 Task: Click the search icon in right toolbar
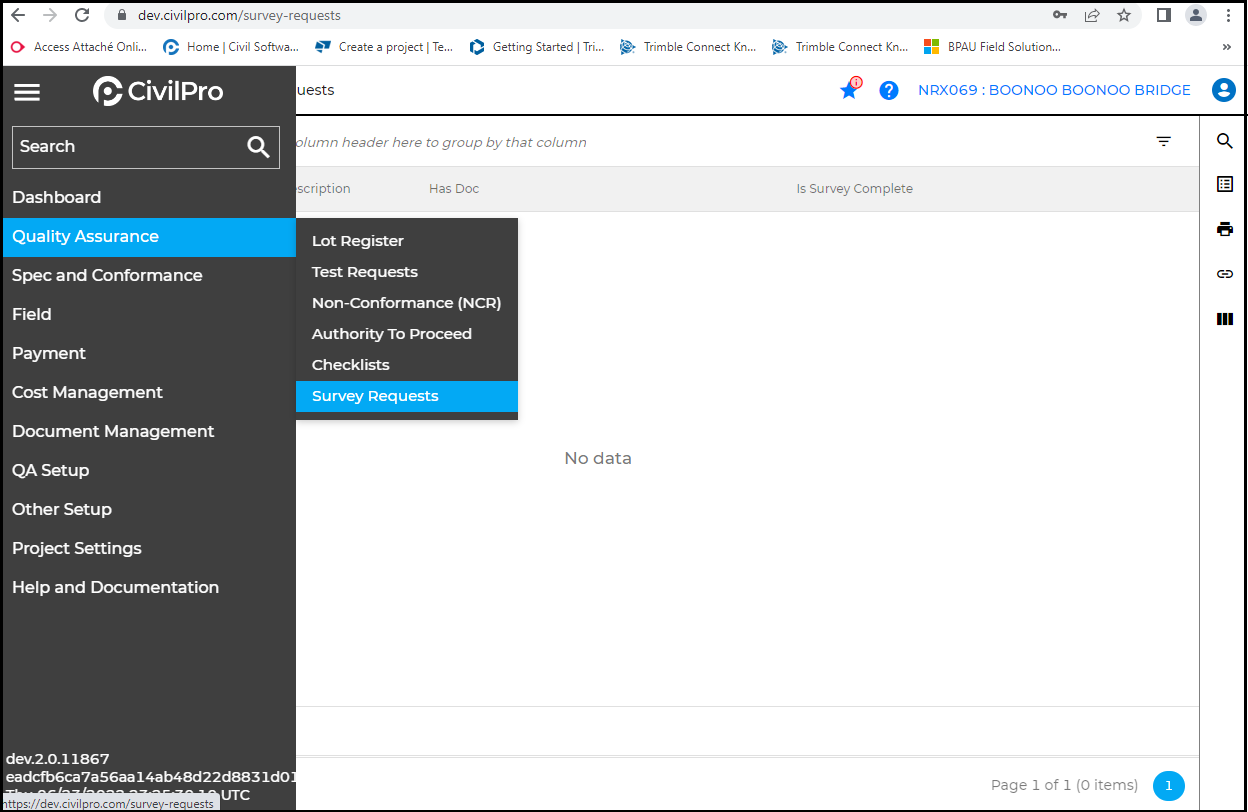point(1224,142)
